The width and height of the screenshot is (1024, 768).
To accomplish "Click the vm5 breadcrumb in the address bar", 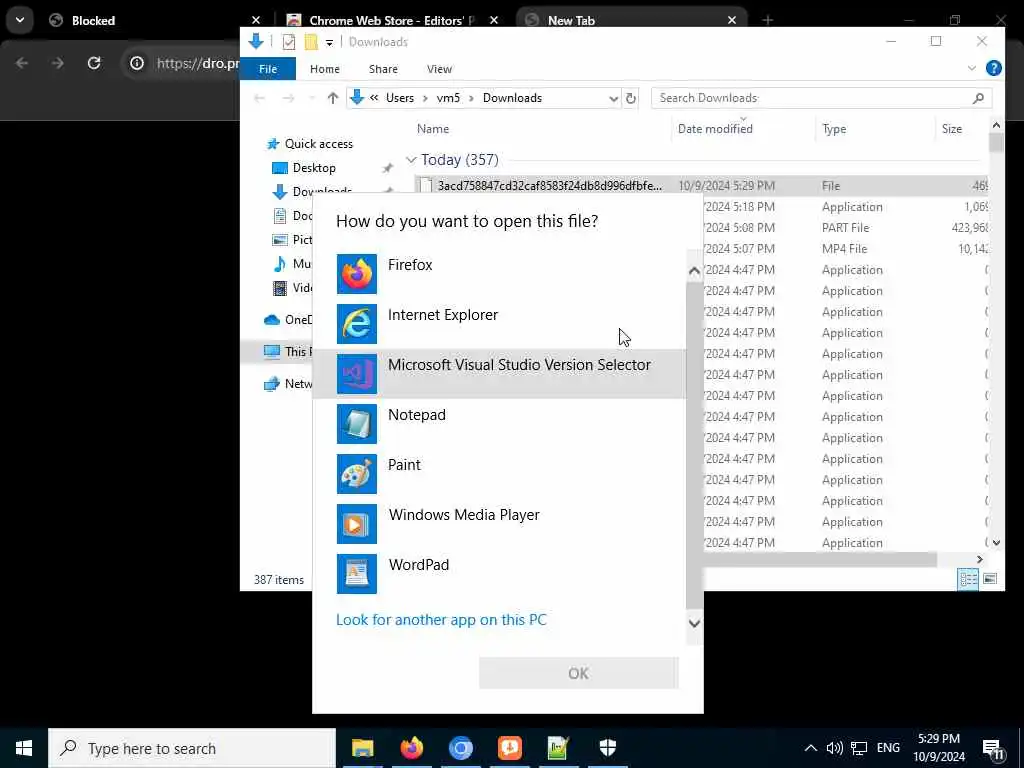I will [448, 98].
